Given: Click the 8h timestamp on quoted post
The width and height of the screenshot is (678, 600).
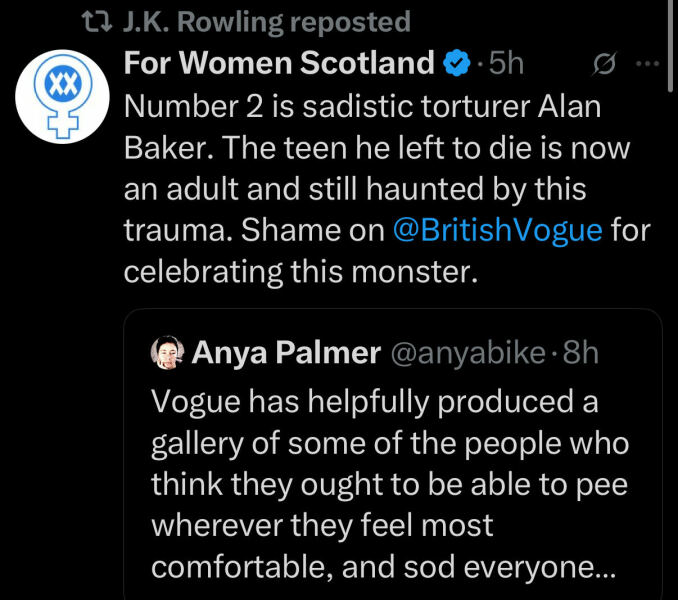Looking at the screenshot, I should pos(581,352).
